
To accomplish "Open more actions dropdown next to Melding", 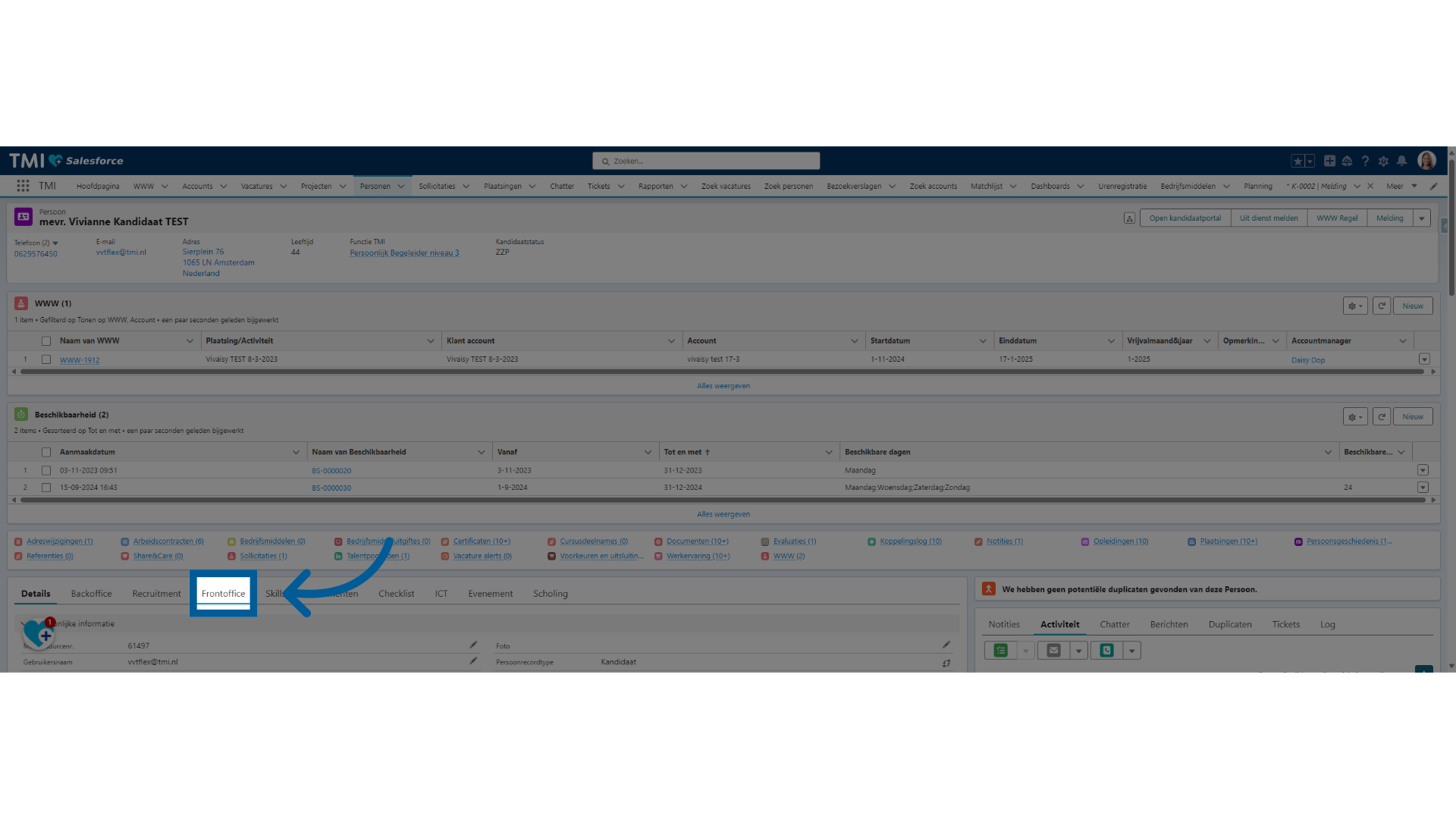I will point(1422,218).
